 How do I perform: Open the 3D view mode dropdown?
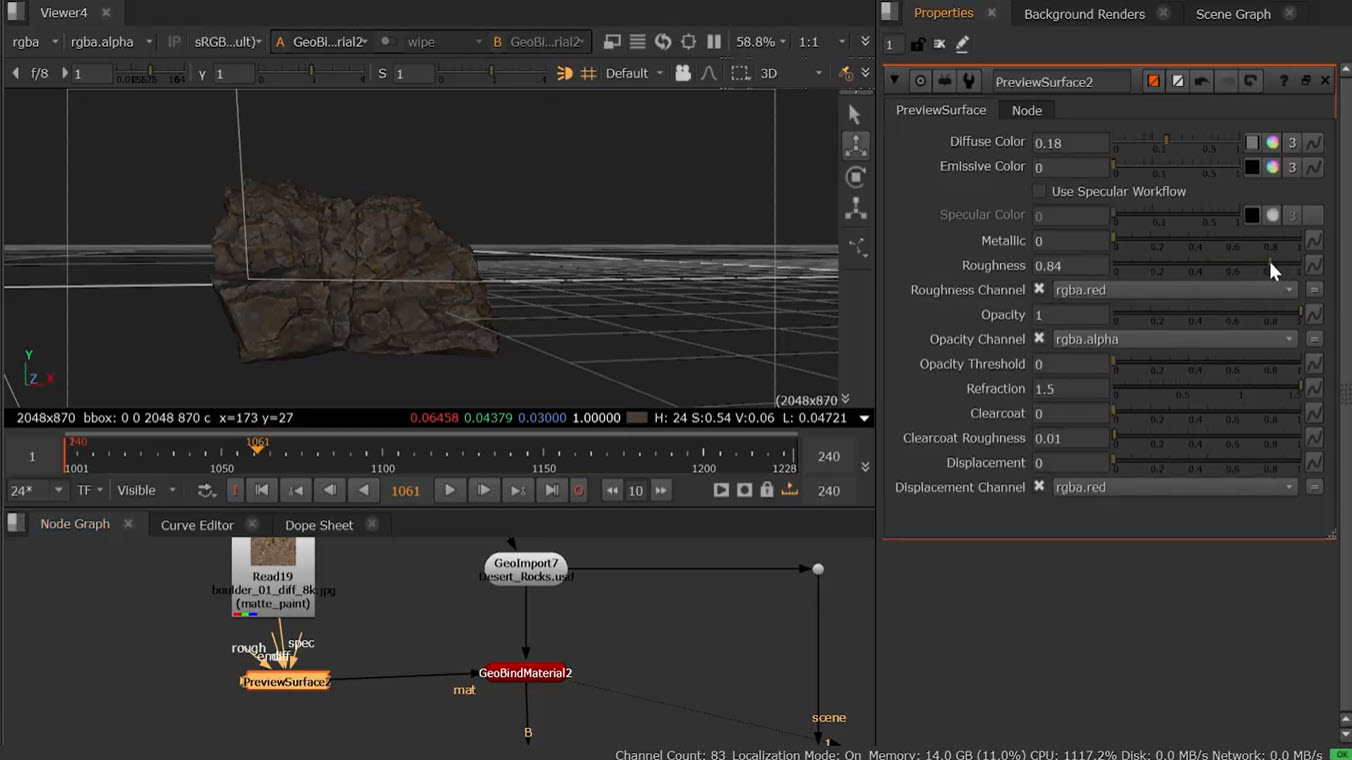pos(790,73)
